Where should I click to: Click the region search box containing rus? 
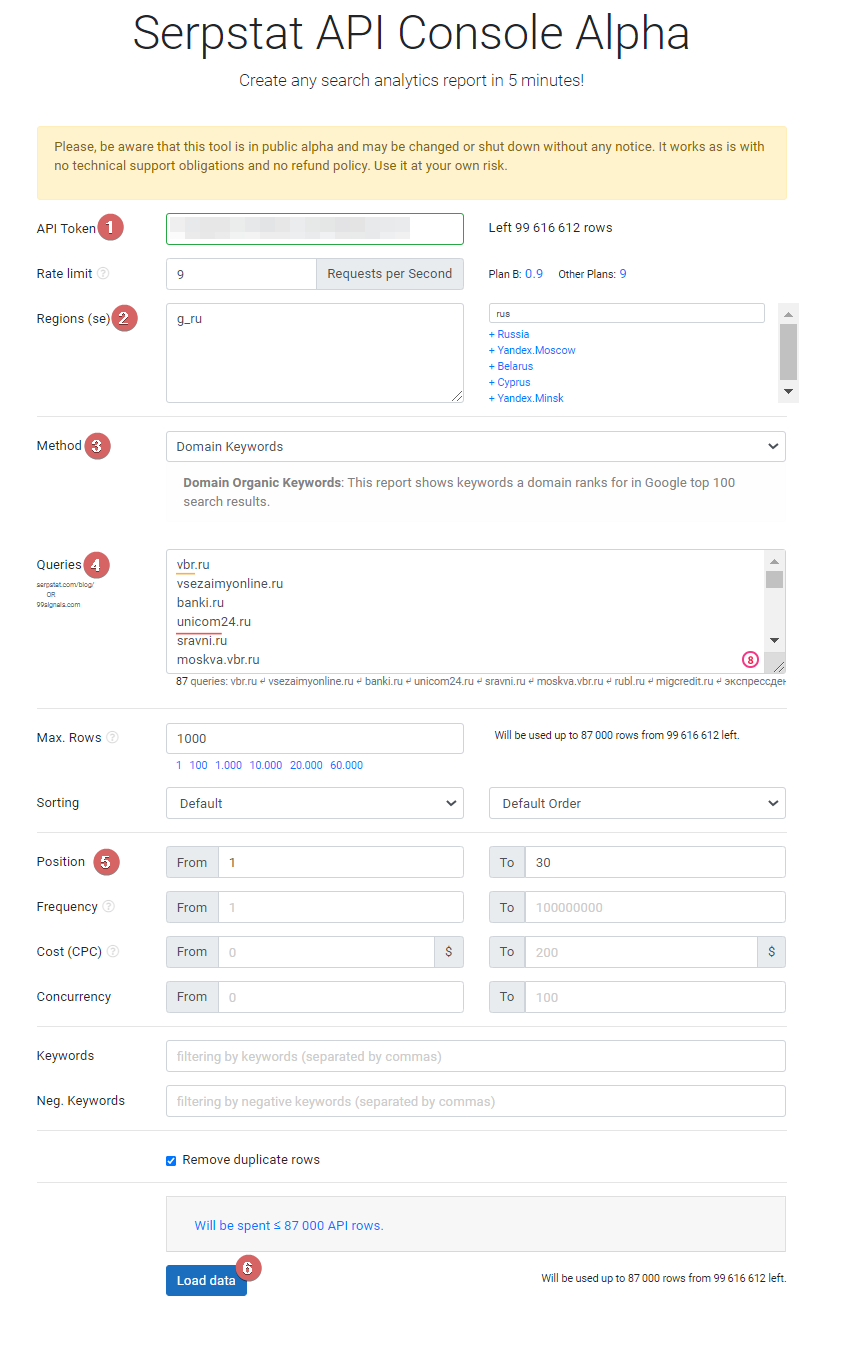pyautogui.click(x=627, y=313)
